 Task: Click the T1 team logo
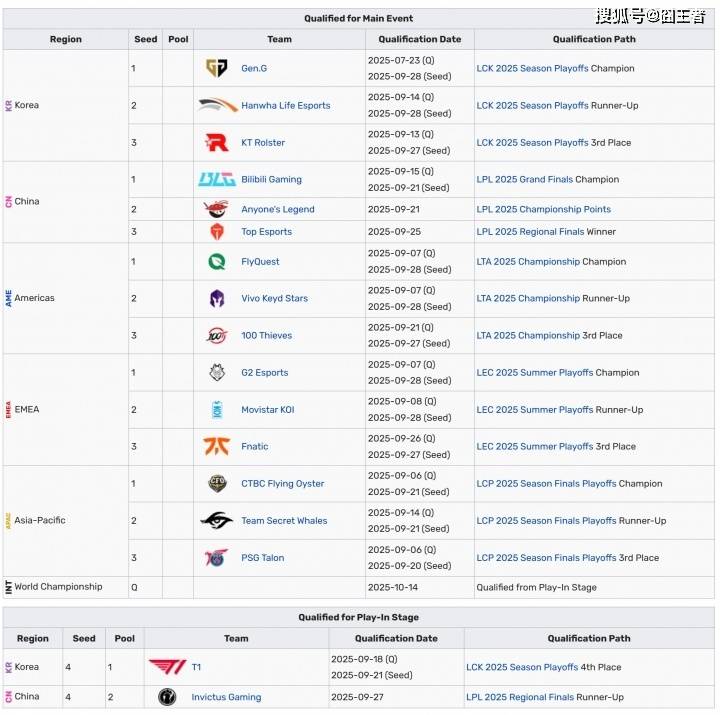click(167, 667)
